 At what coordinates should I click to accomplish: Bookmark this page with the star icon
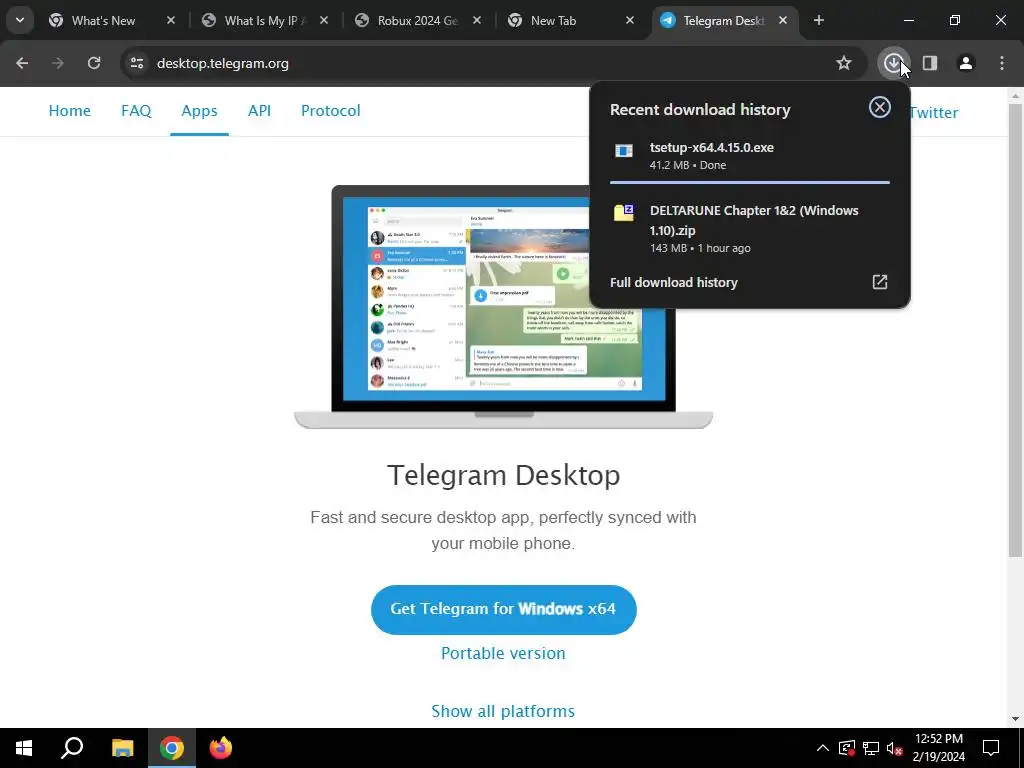pyautogui.click(x=844, y=63)
